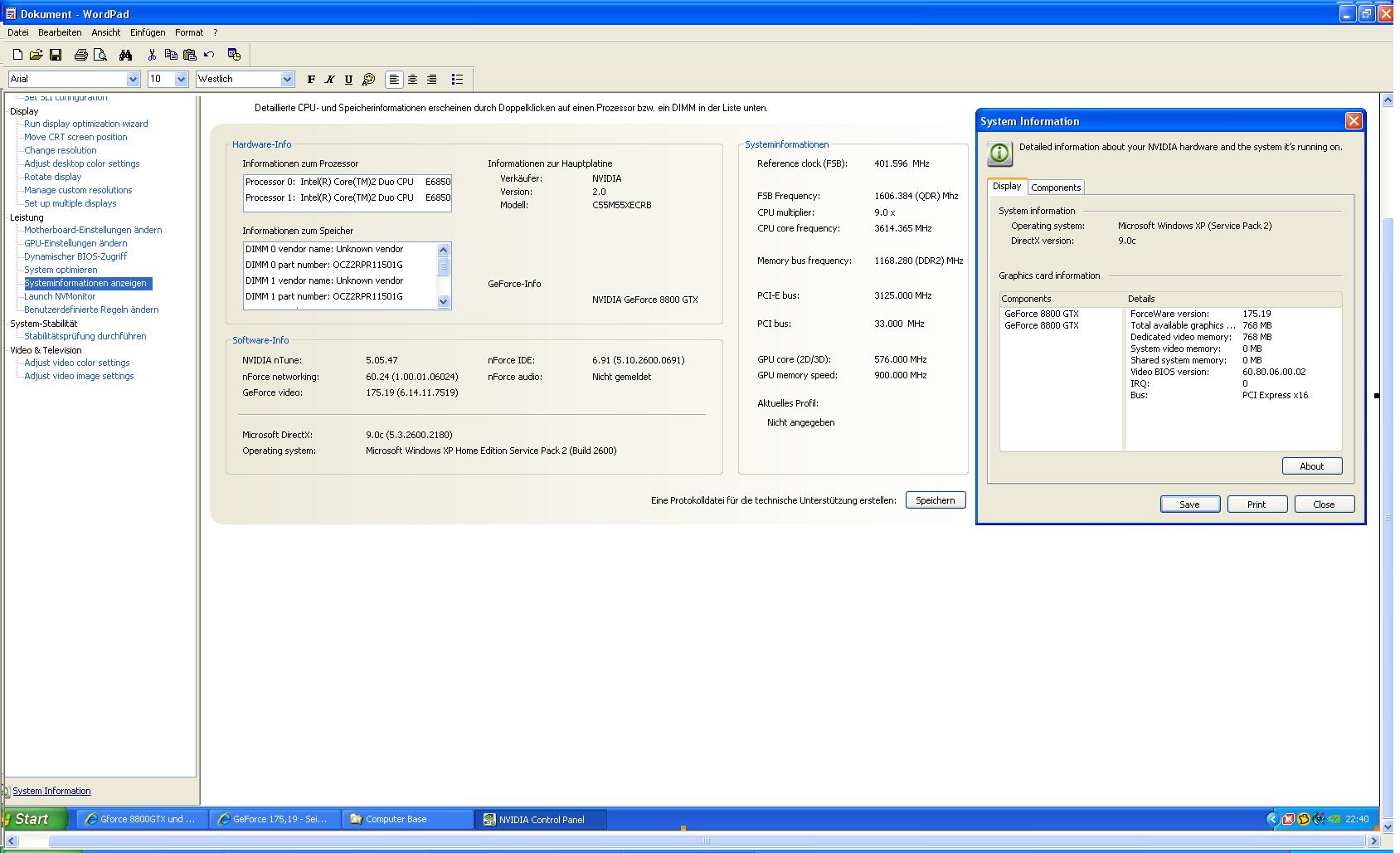Click the Close button in System Information

point(1324,504)
